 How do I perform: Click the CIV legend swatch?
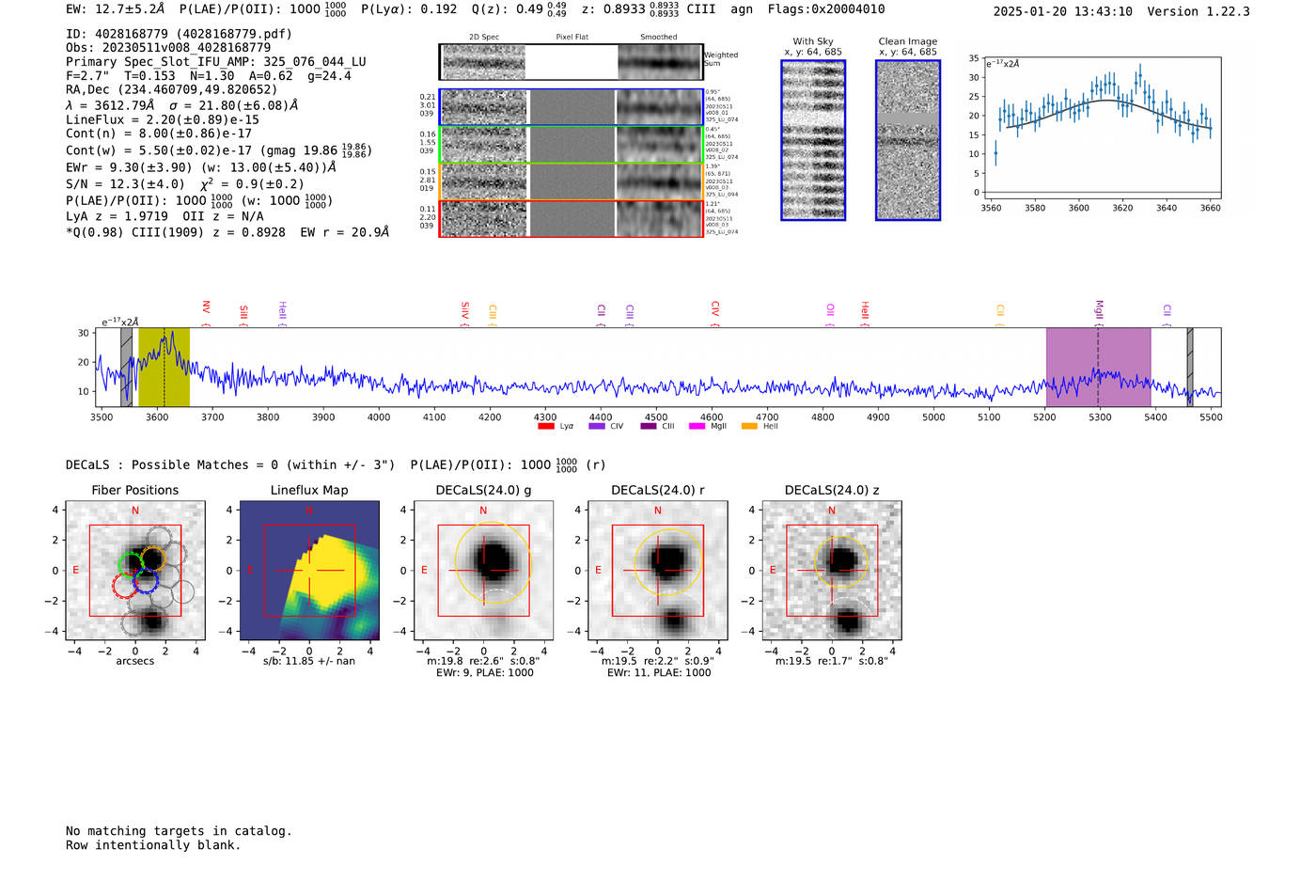coord(596,426)
